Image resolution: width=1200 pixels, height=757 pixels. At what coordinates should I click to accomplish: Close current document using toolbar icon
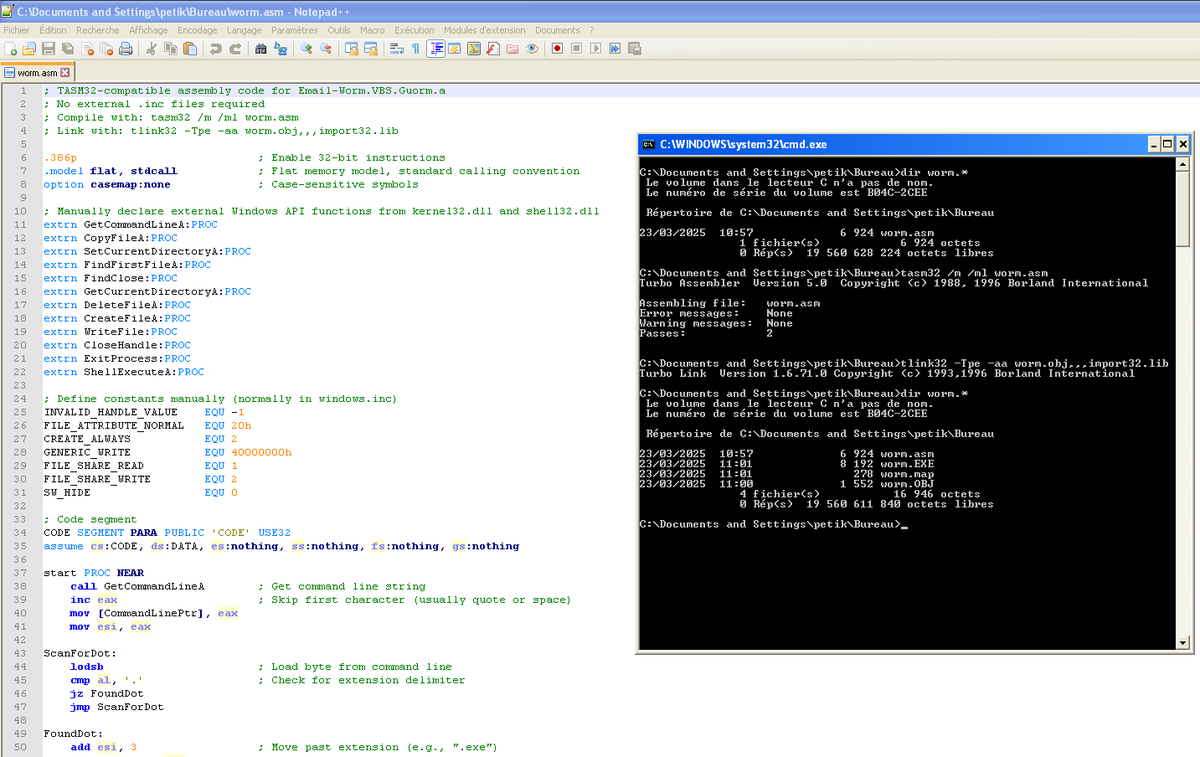[x=87, y=48]
